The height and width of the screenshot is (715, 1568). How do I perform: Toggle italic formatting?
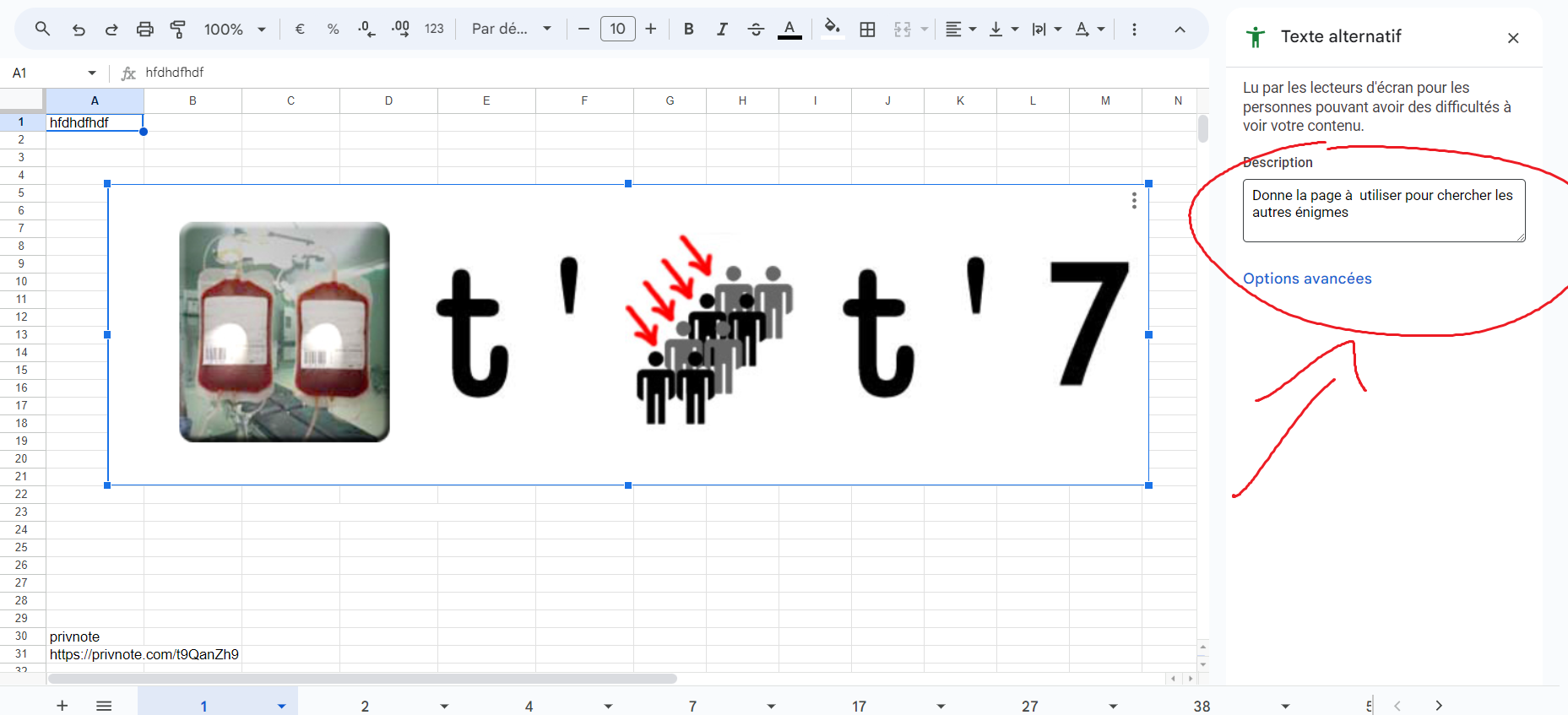pyautogui.click(x=722, y=29)
